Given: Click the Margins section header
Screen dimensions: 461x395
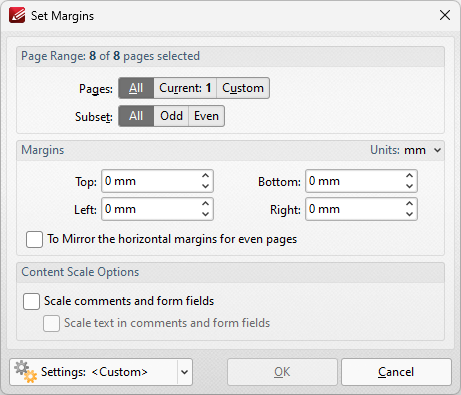Looking at the screenshot, I should pos(43,150).
